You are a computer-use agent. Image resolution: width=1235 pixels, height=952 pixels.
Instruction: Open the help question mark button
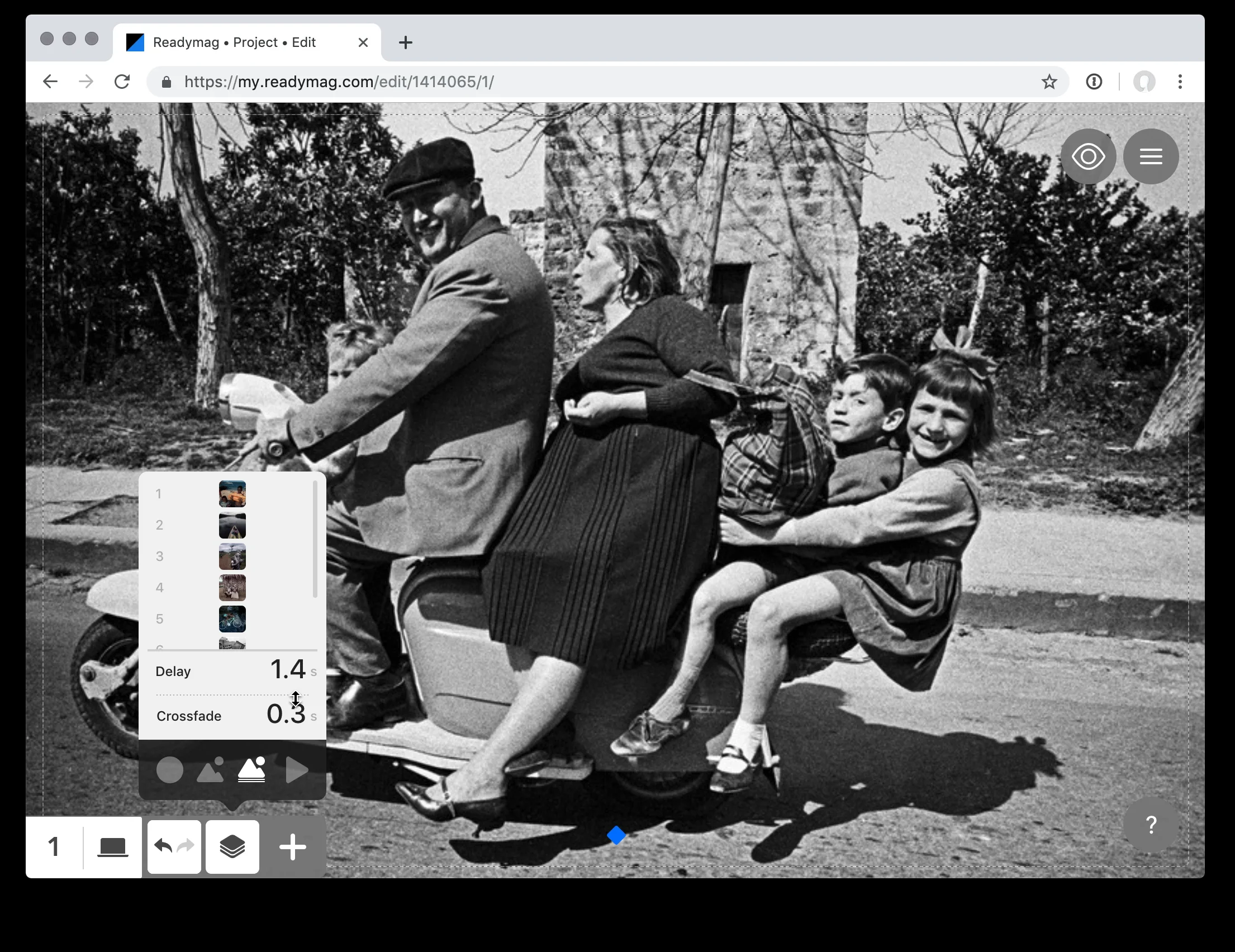pyautogui.click(x=1151, y=825)
